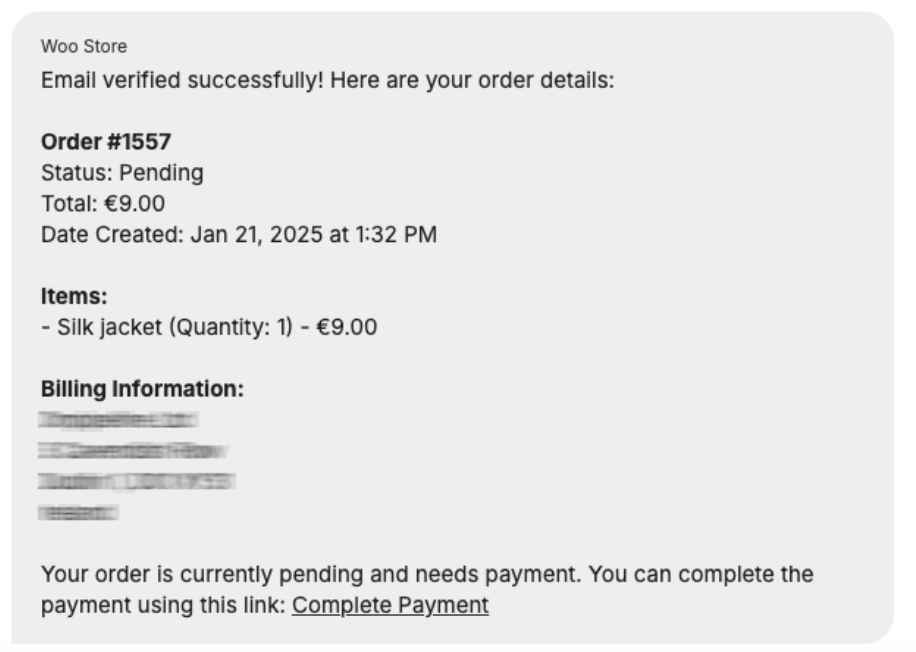
Task: Click the Items: heading
Action: click(74, 296)
